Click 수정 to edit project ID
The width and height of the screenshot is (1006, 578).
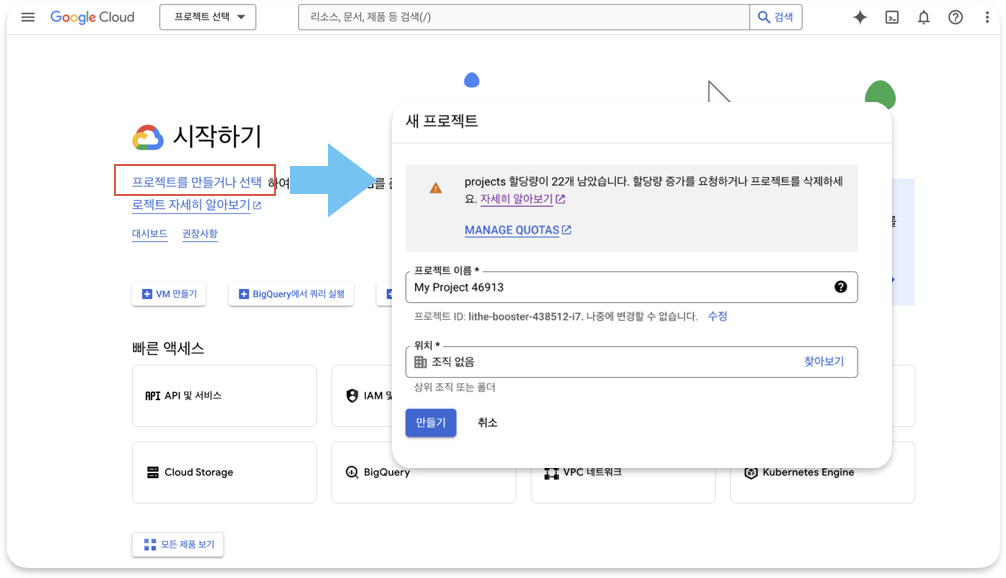pos(717,316)
